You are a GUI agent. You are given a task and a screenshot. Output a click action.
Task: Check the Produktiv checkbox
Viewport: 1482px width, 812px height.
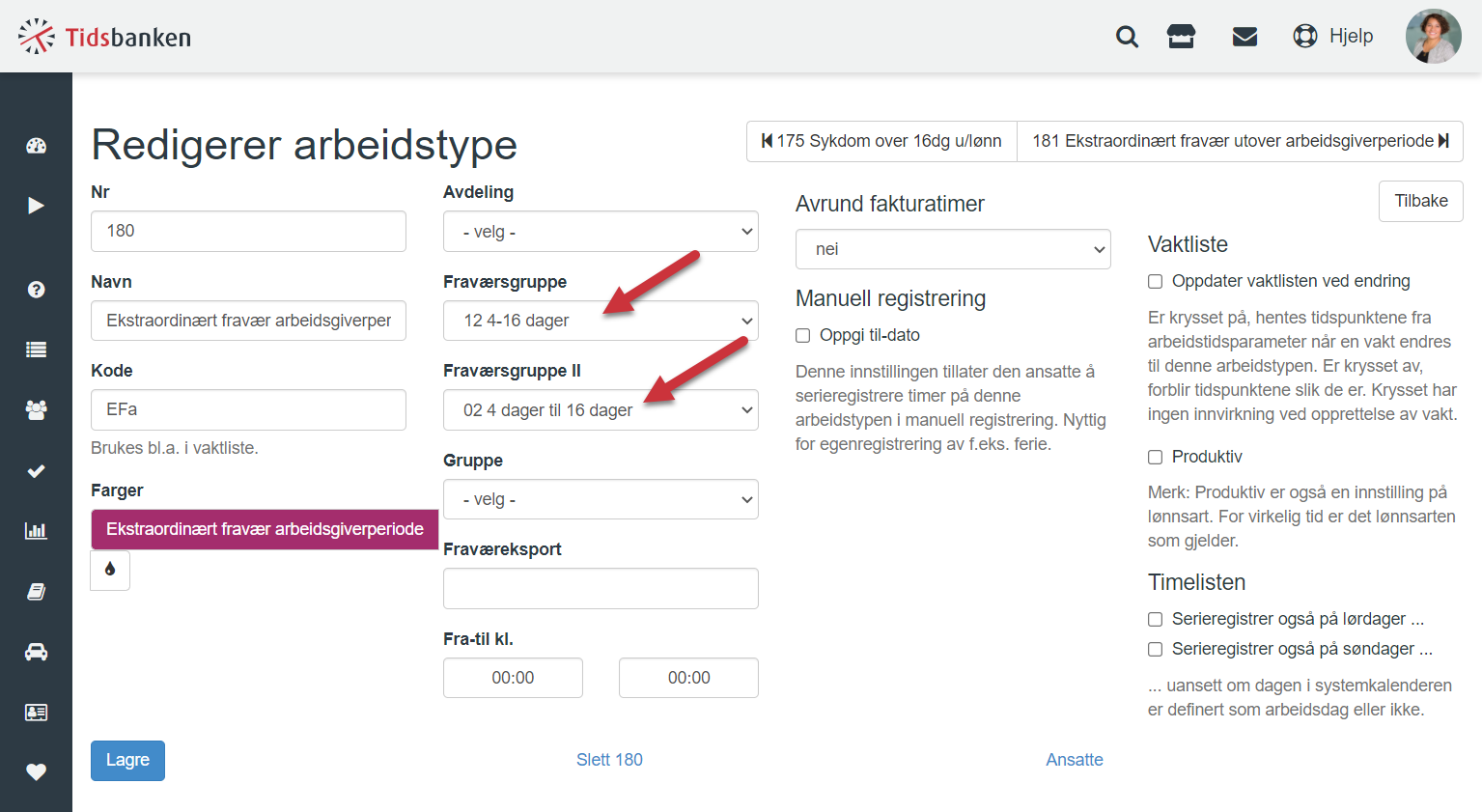coord(1155,457)
